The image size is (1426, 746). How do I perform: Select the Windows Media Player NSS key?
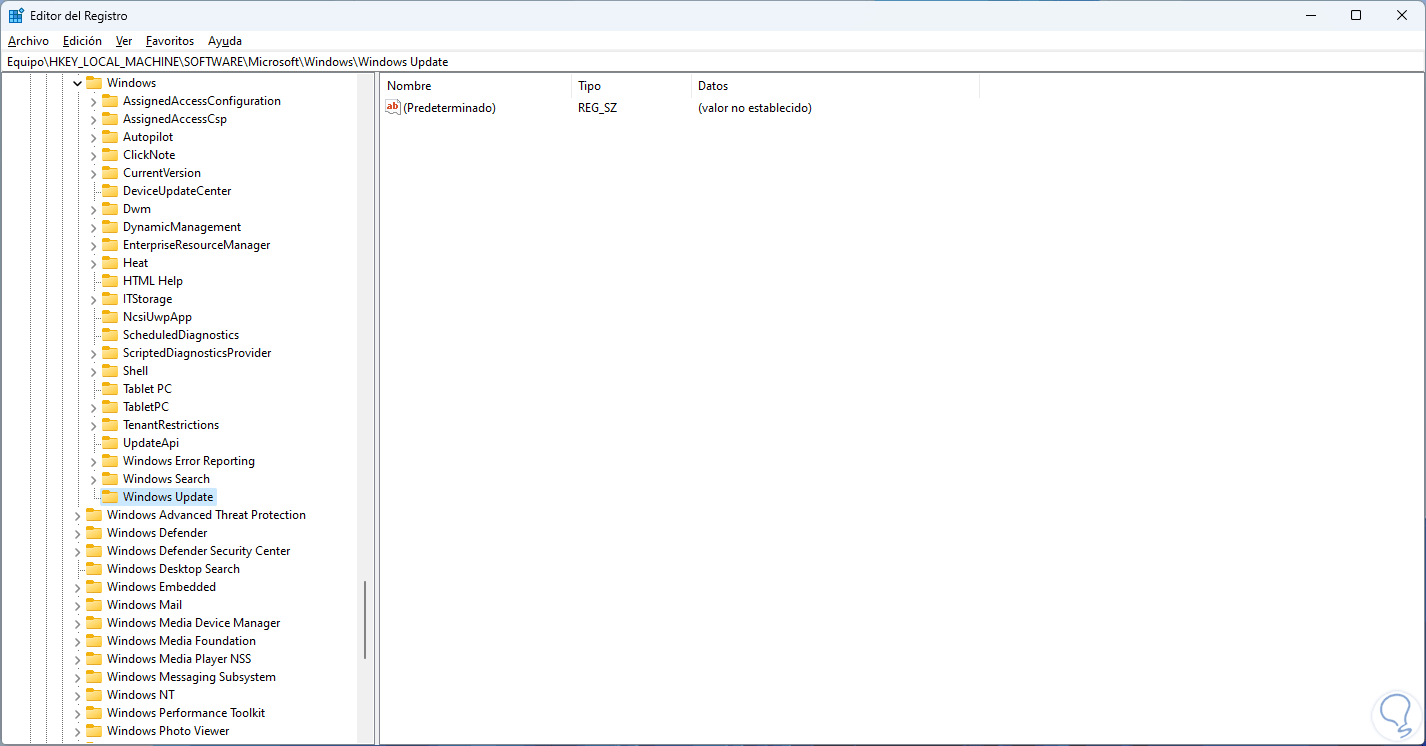(179, 659)
